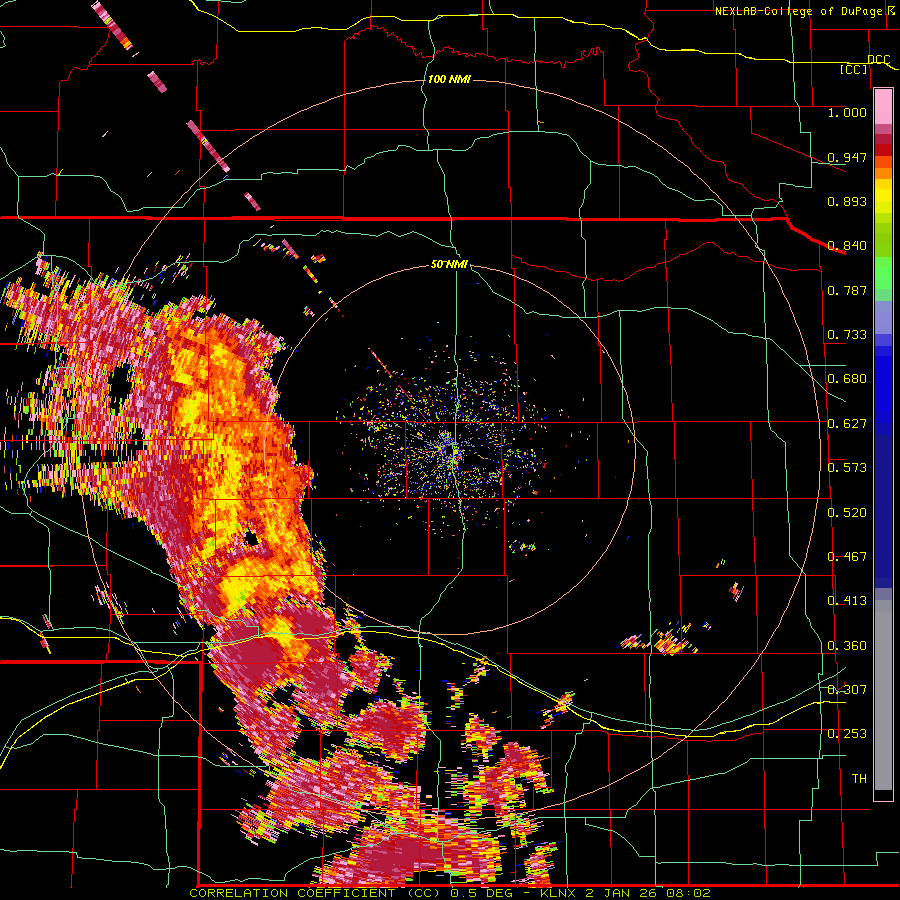
Task: Click the 0.680 legend value
Action: tap(847, 379)
